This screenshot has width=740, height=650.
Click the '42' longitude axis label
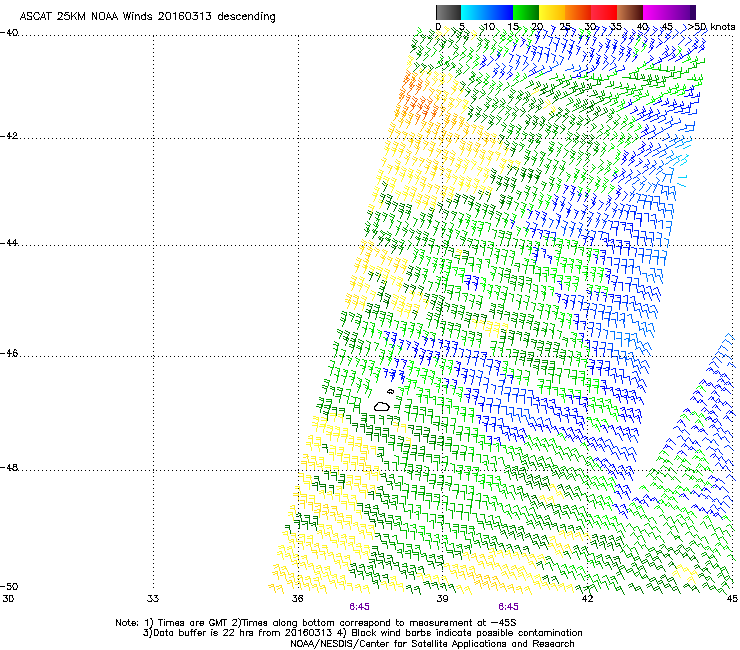pos(587,599)
